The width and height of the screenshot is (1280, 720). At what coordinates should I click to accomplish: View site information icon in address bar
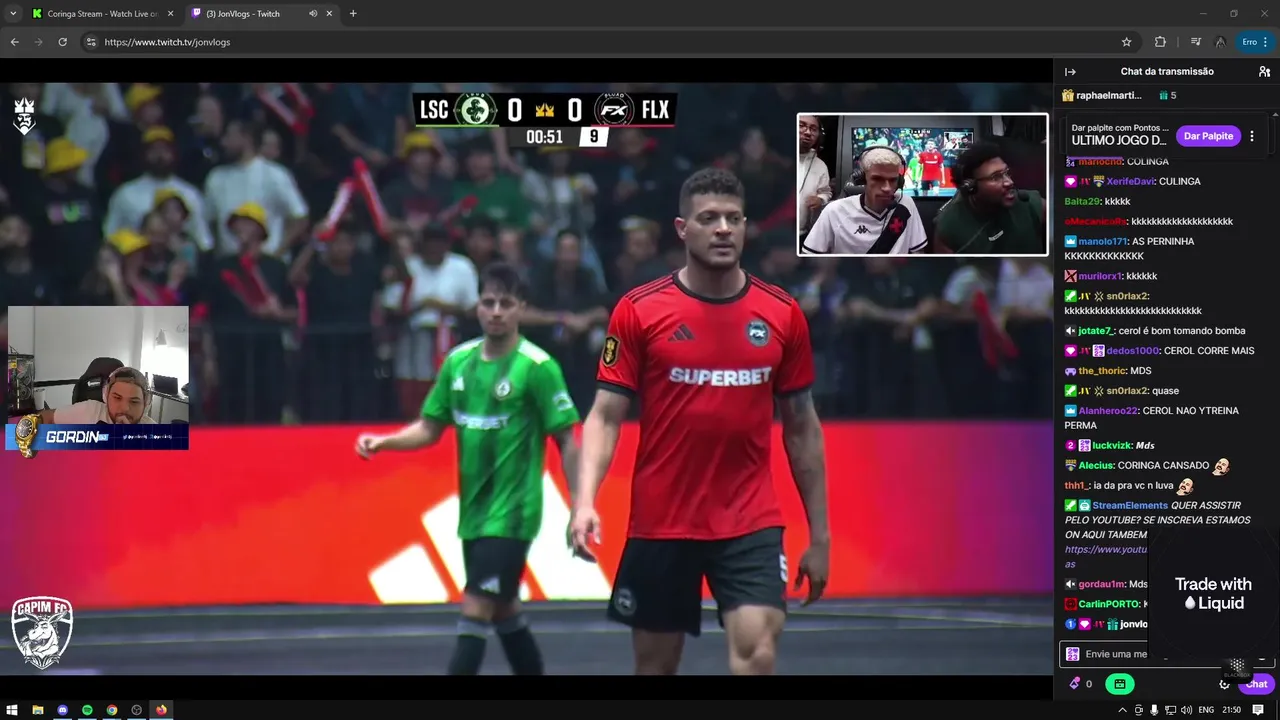tap(91, 42)
